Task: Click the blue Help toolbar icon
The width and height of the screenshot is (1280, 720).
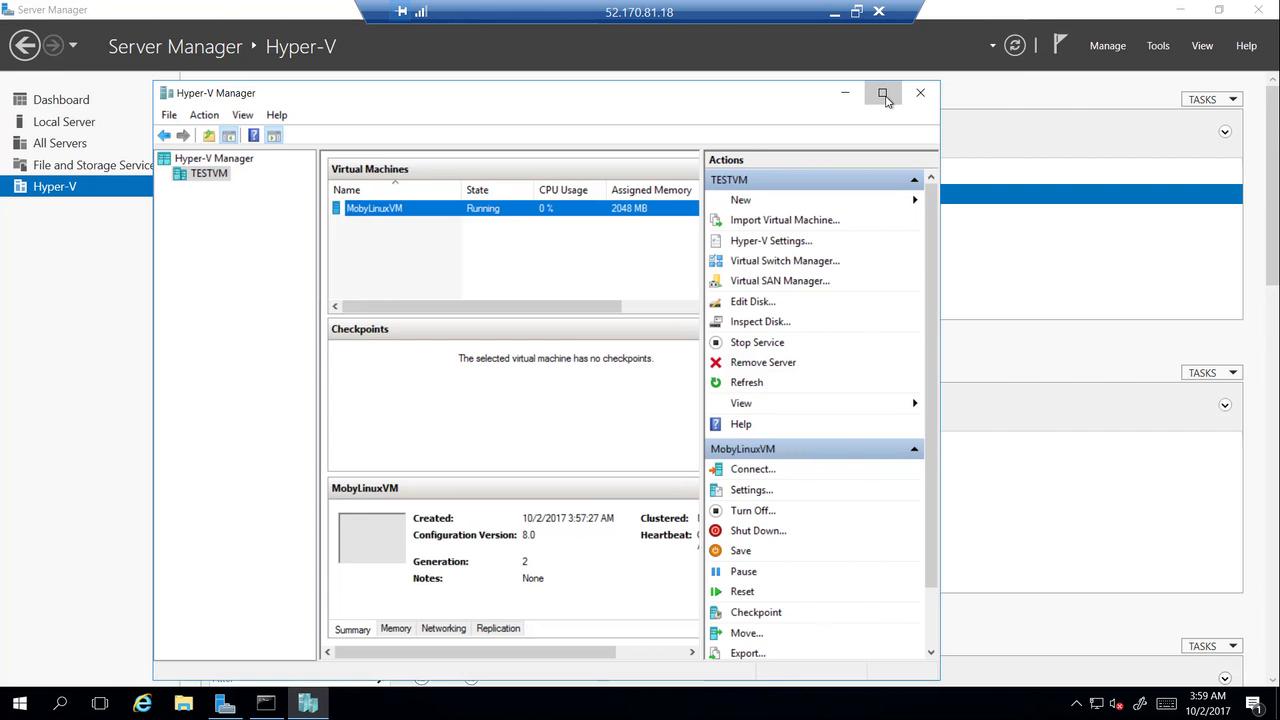Action: (253, 136)
